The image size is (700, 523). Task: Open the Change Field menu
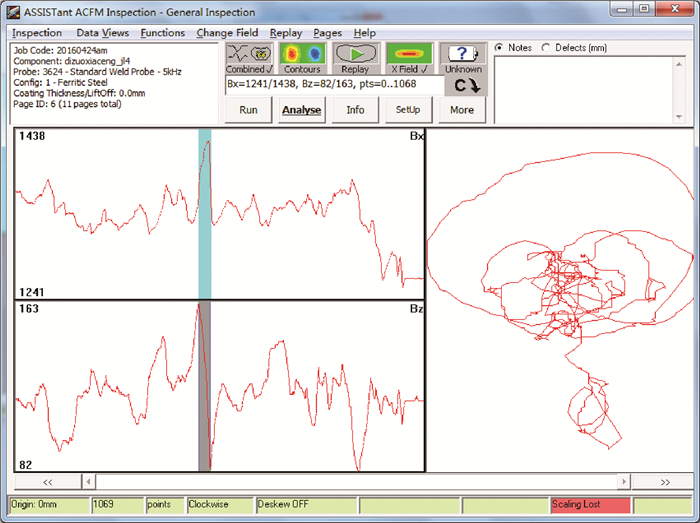click(x=227, y=33)
